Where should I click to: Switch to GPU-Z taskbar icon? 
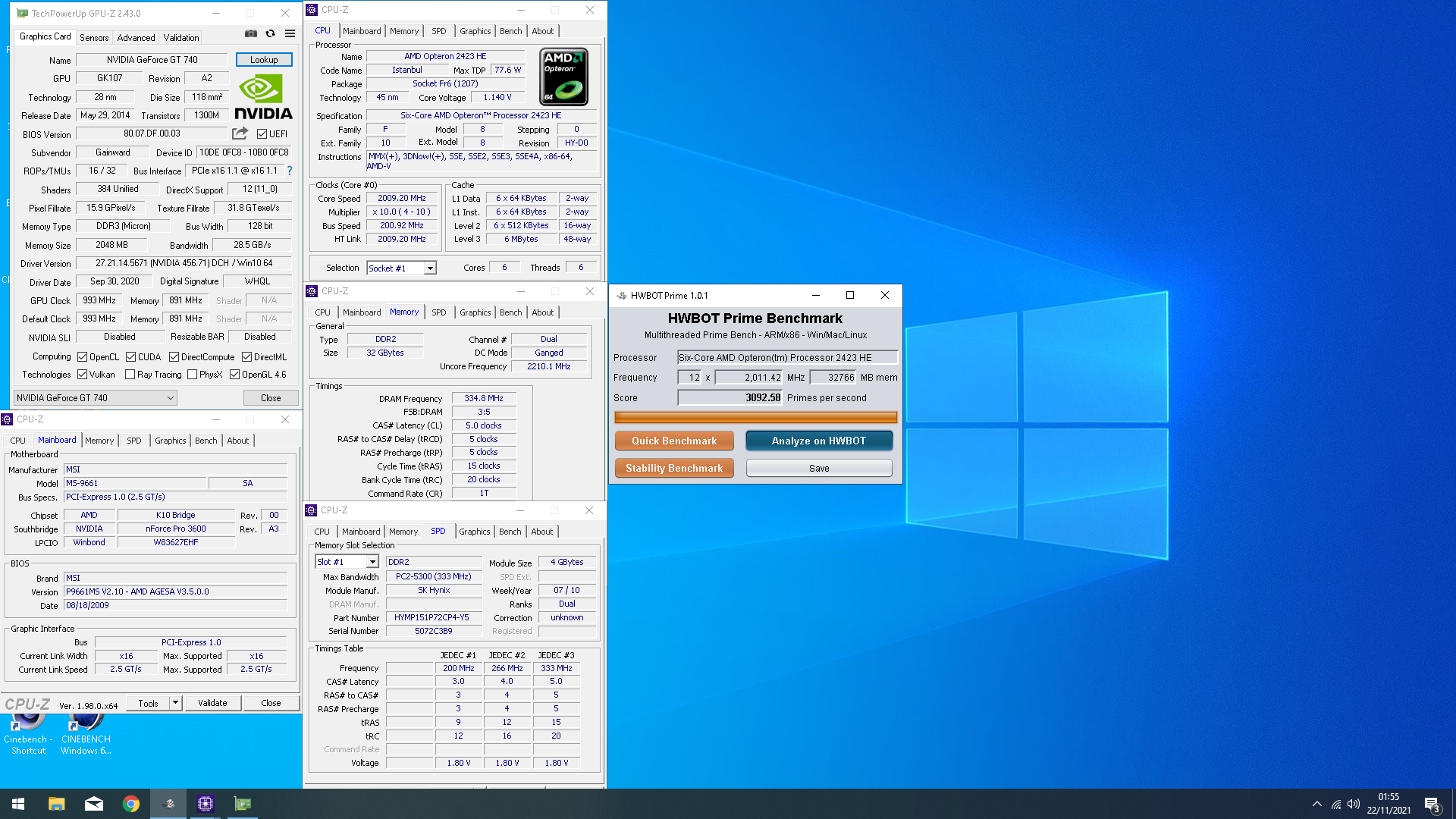243,804
